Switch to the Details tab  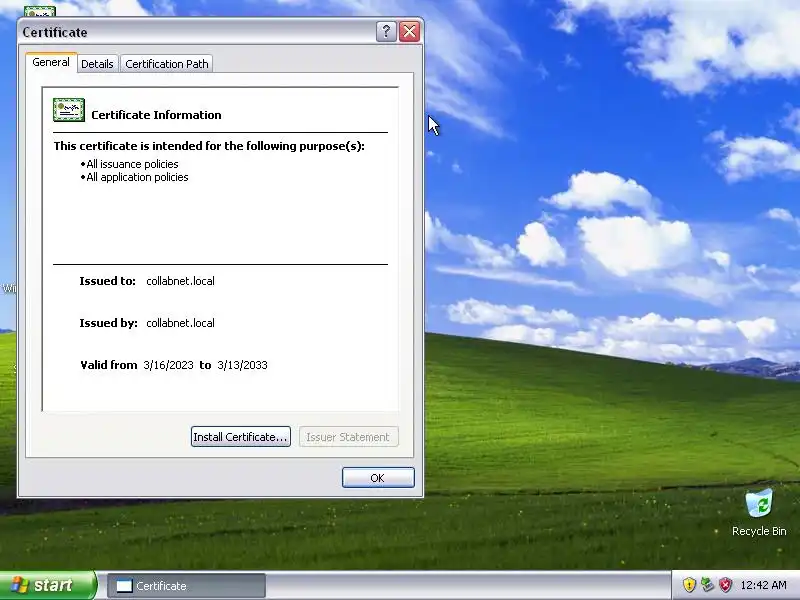click(x=97, y=64)
